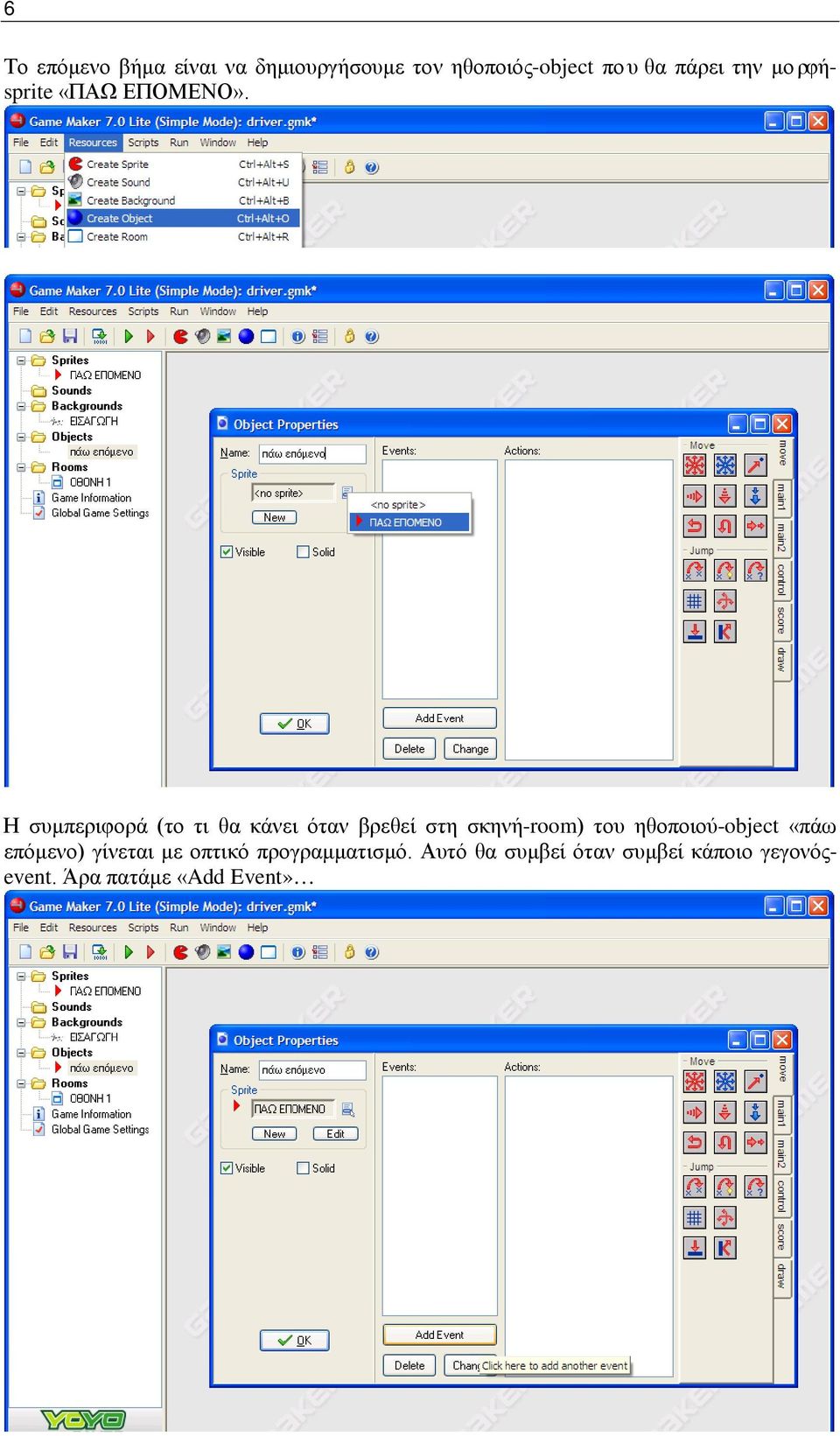
Task: Switch to main1 tab in the sprite-list dialog
Action: pyautogui.click(x=781, y=498)
